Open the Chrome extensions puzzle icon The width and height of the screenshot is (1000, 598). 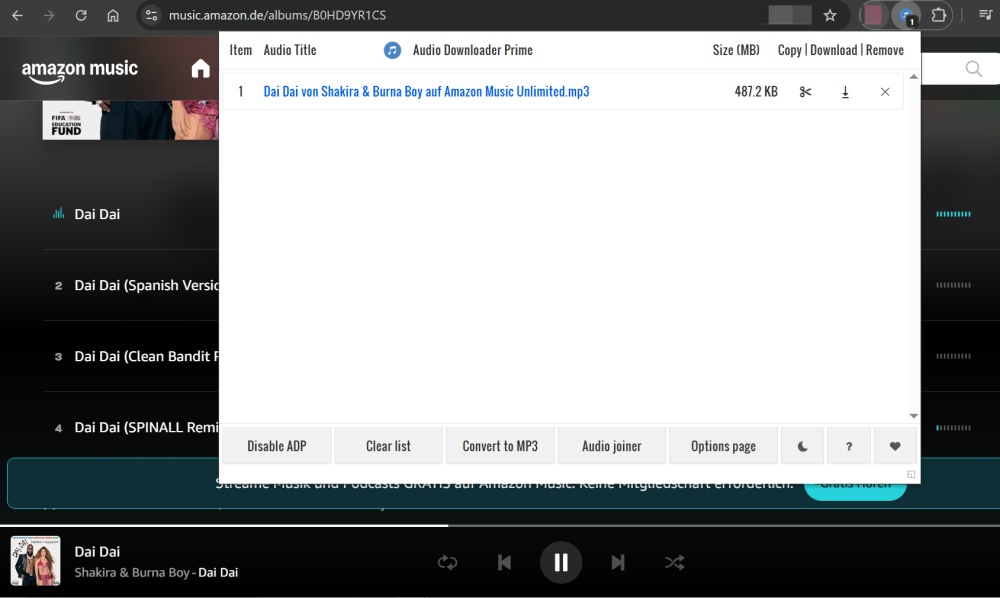tap(939, 15)
